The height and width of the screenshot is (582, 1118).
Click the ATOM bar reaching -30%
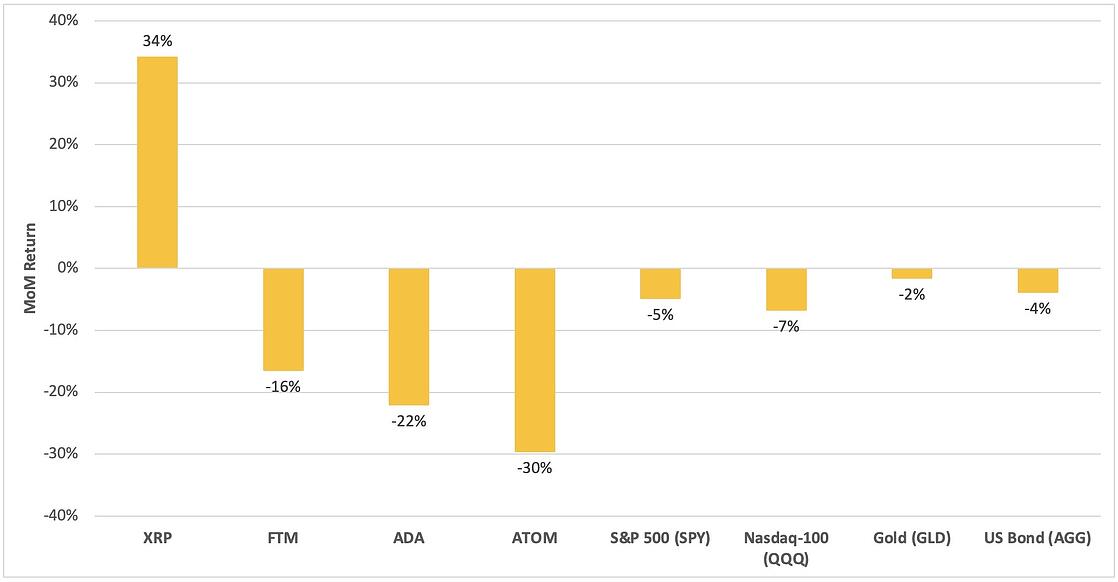tap(535, 360)
